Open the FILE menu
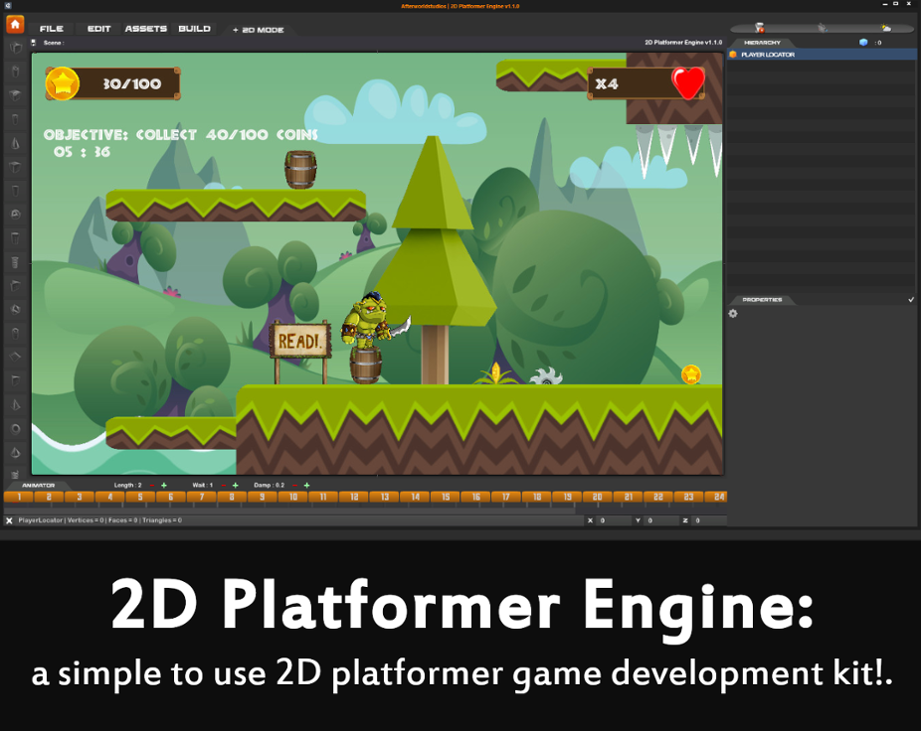 (52, 29)
